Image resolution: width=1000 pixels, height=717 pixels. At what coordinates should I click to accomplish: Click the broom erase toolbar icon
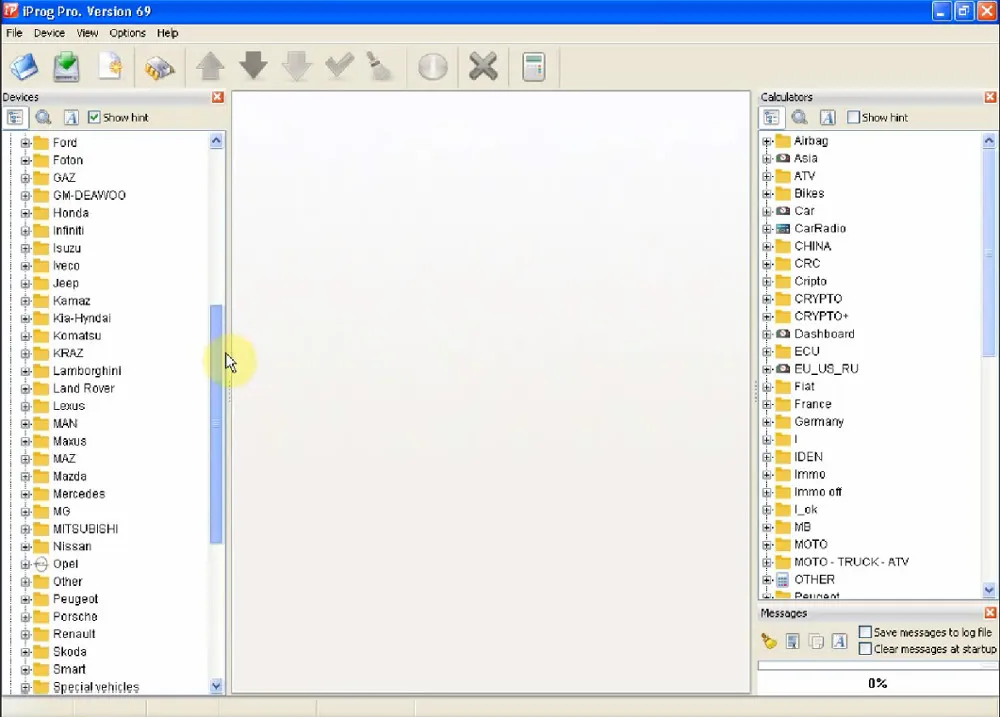(x=379, y=66)
